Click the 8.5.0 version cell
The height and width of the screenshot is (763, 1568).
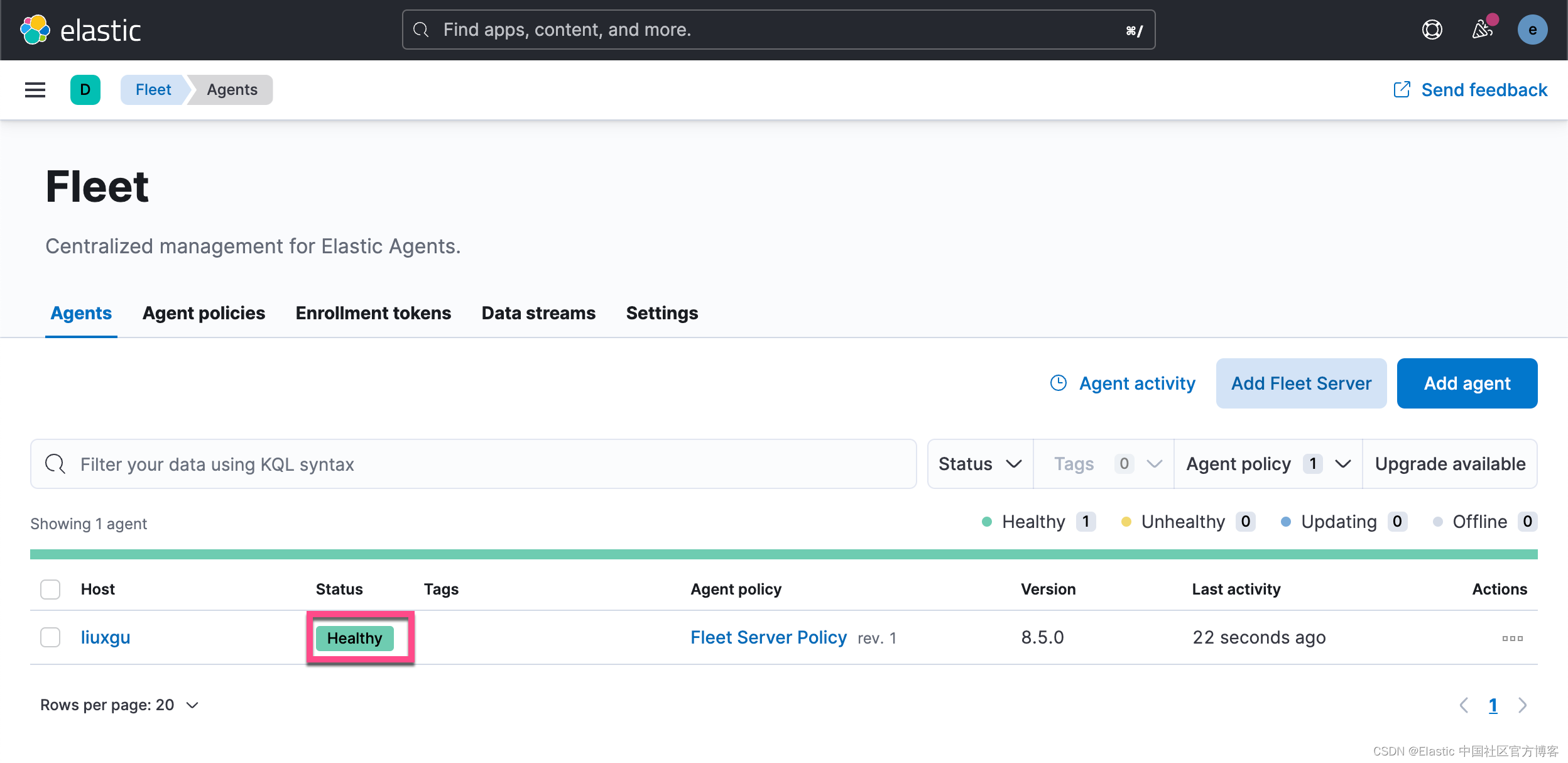1042,637
